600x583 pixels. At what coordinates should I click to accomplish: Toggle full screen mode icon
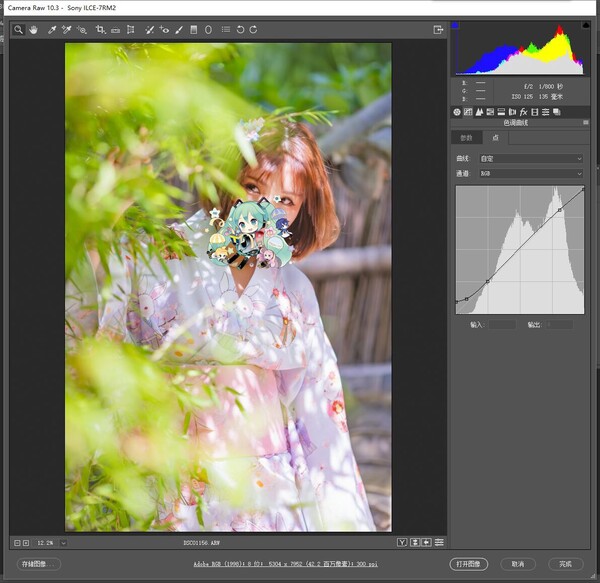[438, 30]
